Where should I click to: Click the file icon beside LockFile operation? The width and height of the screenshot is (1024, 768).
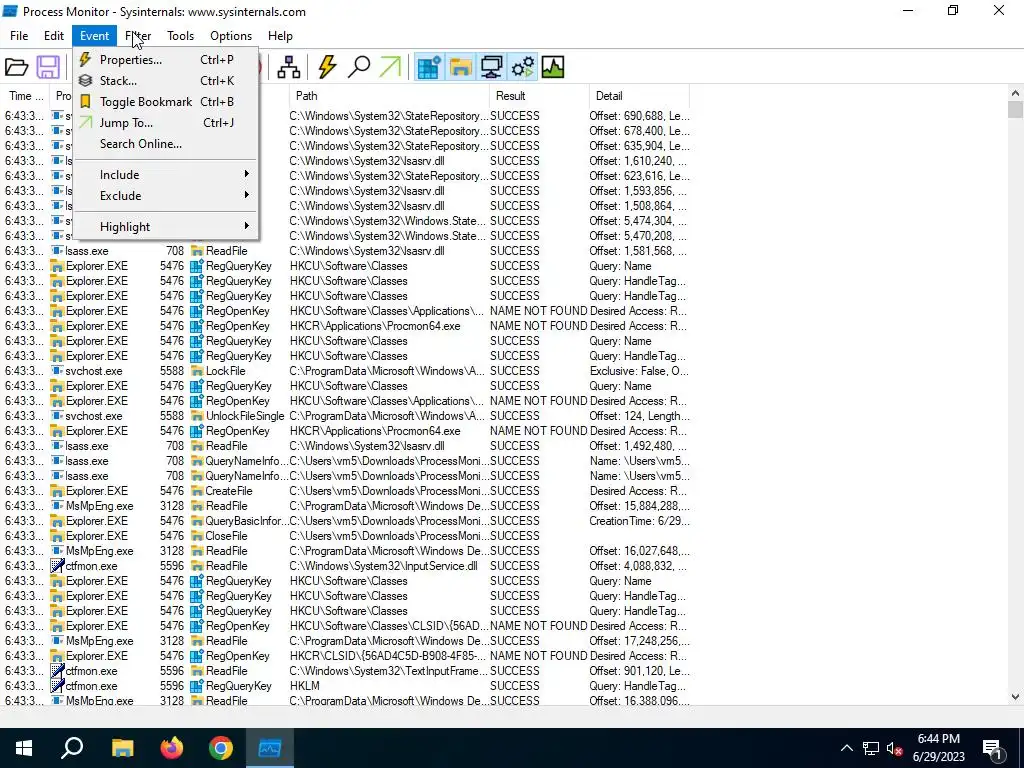coord(197,371)
